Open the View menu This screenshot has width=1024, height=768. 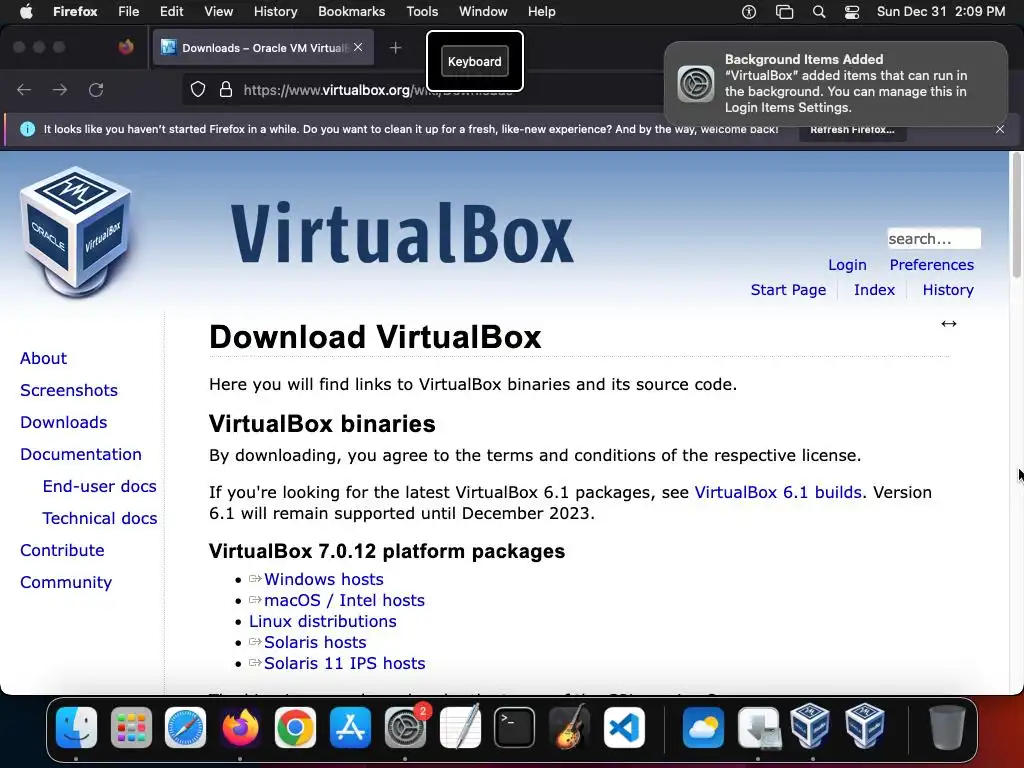[218, 12]
